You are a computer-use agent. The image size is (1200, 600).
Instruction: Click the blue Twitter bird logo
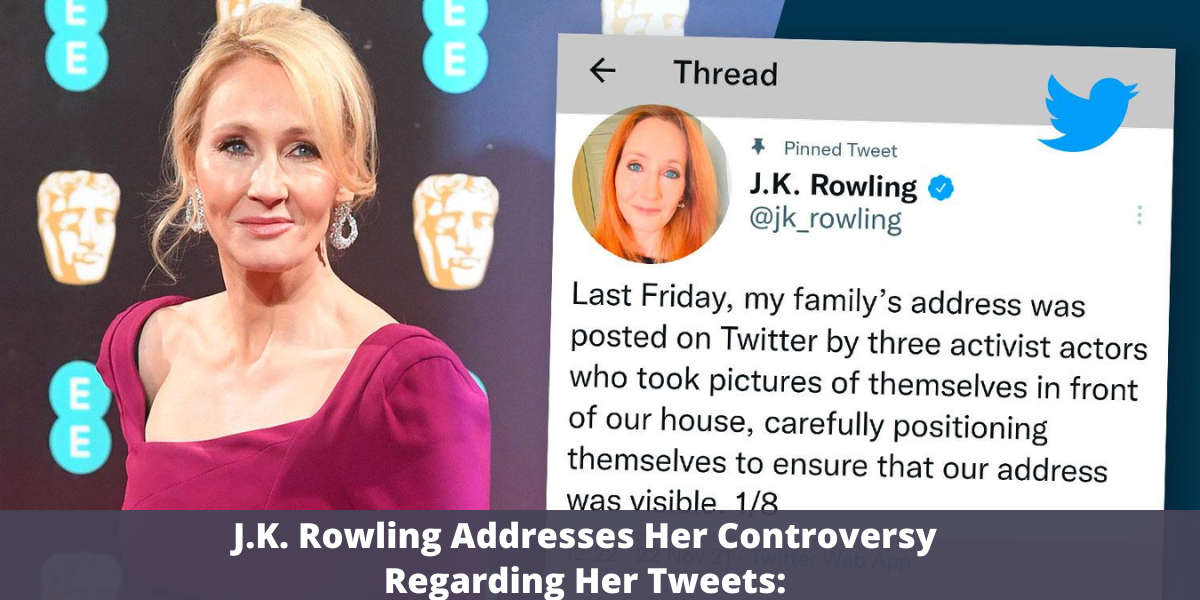click(x=1090, y=113)
